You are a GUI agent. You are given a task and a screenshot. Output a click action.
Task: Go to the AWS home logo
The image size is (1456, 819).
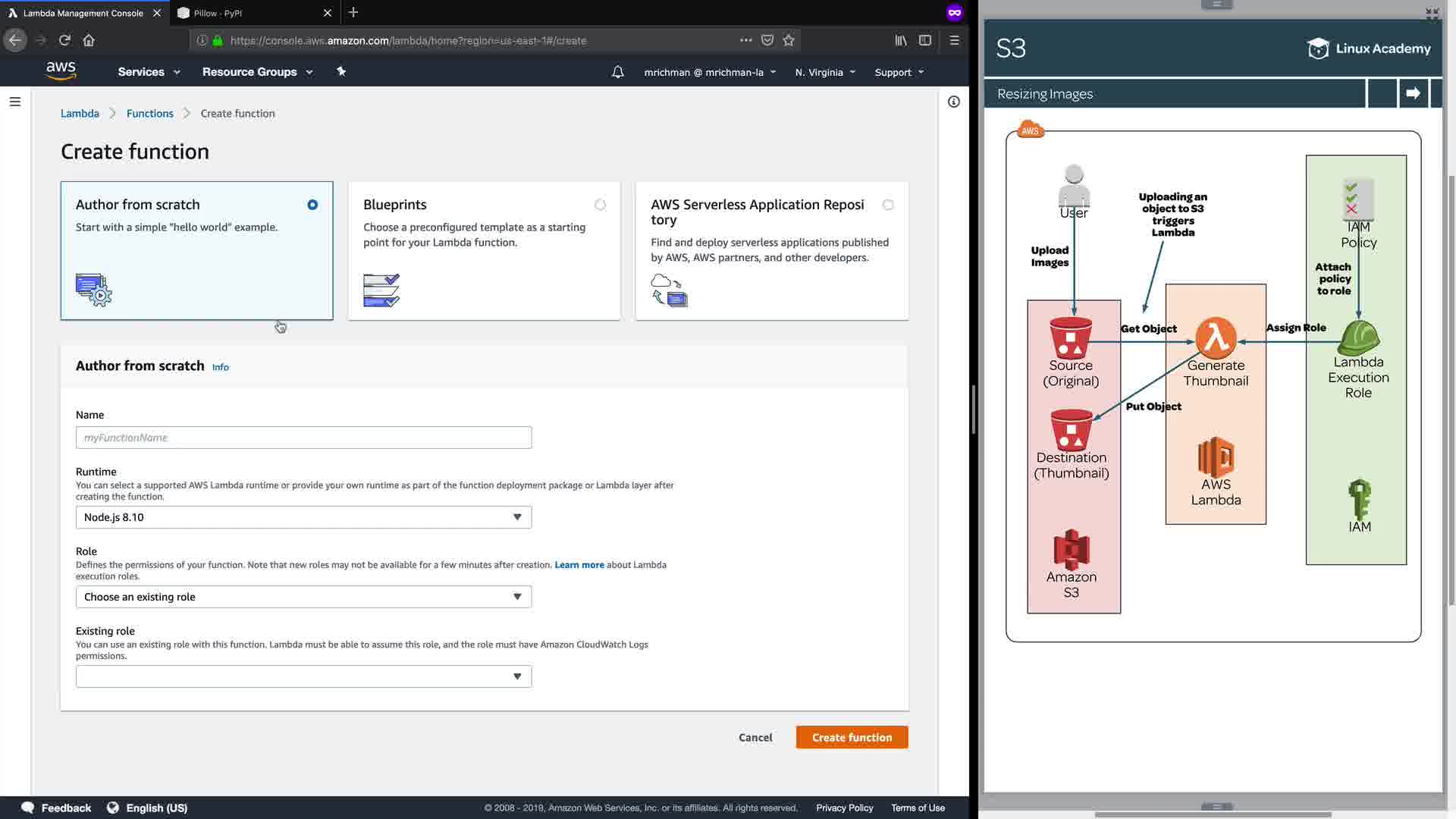pyautogui.click(x=61, y=71)
